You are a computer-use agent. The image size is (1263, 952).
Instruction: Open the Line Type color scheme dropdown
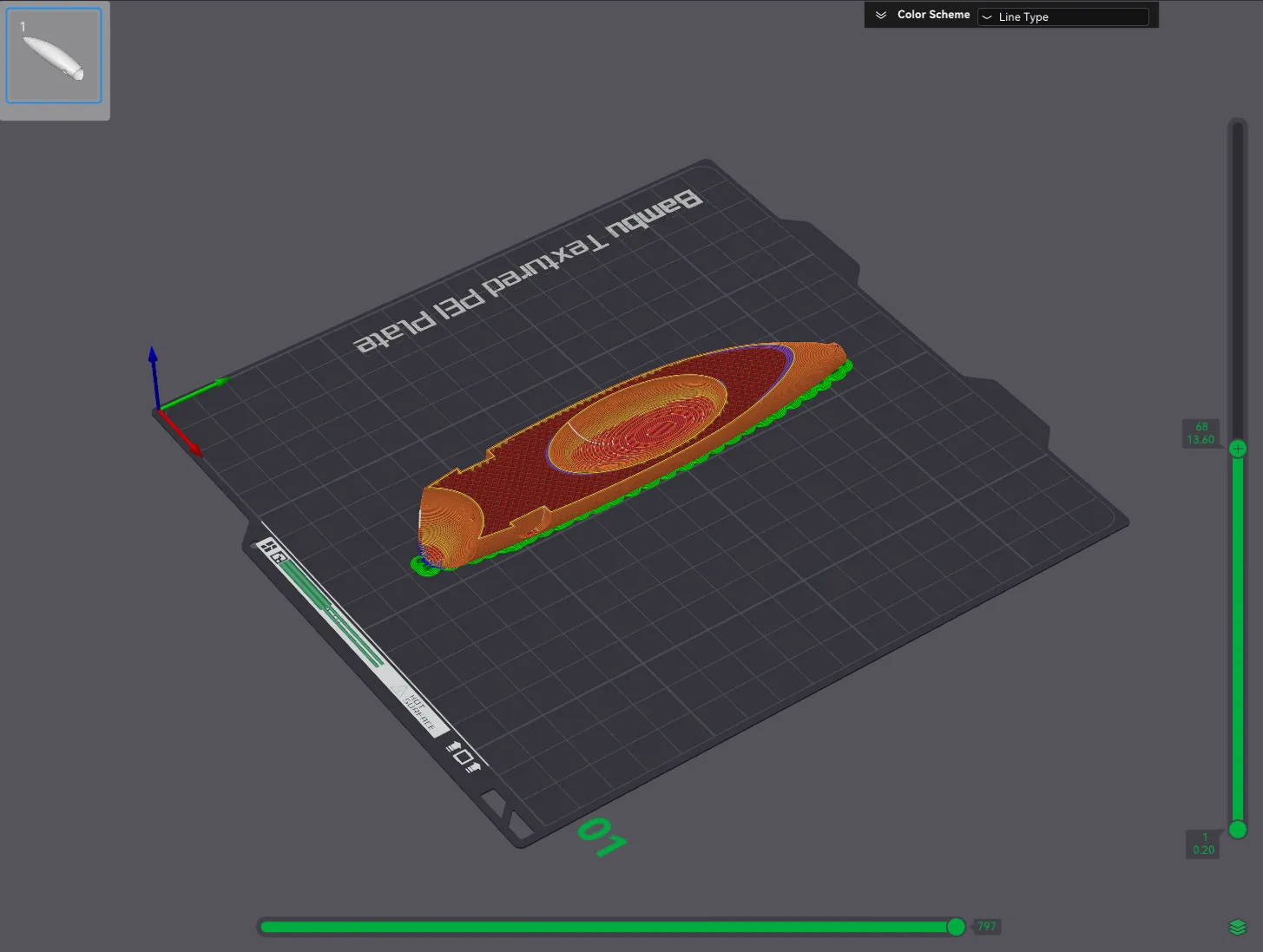[1062, 16]
